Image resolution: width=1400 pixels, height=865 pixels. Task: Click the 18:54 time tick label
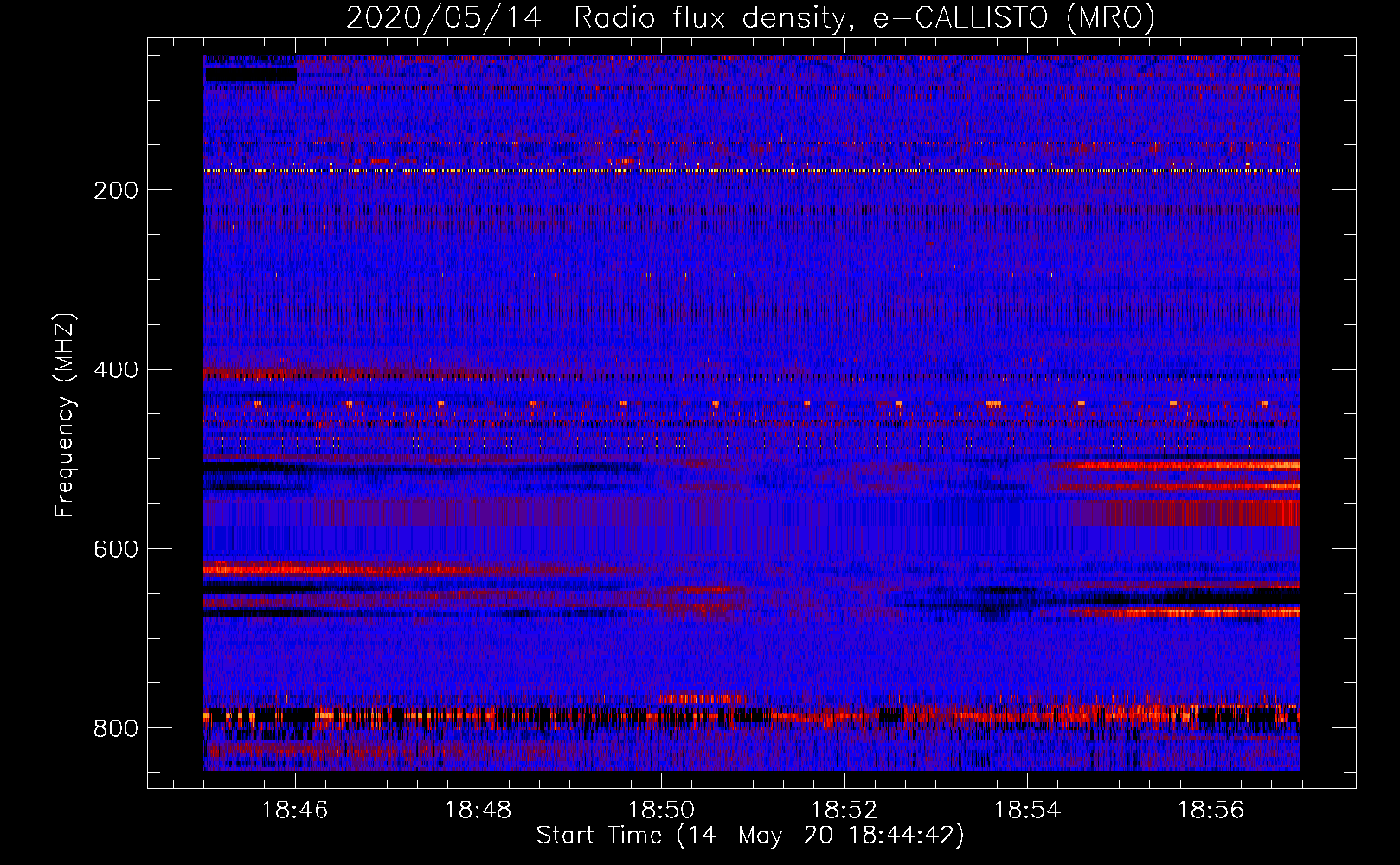point(1027,811)
